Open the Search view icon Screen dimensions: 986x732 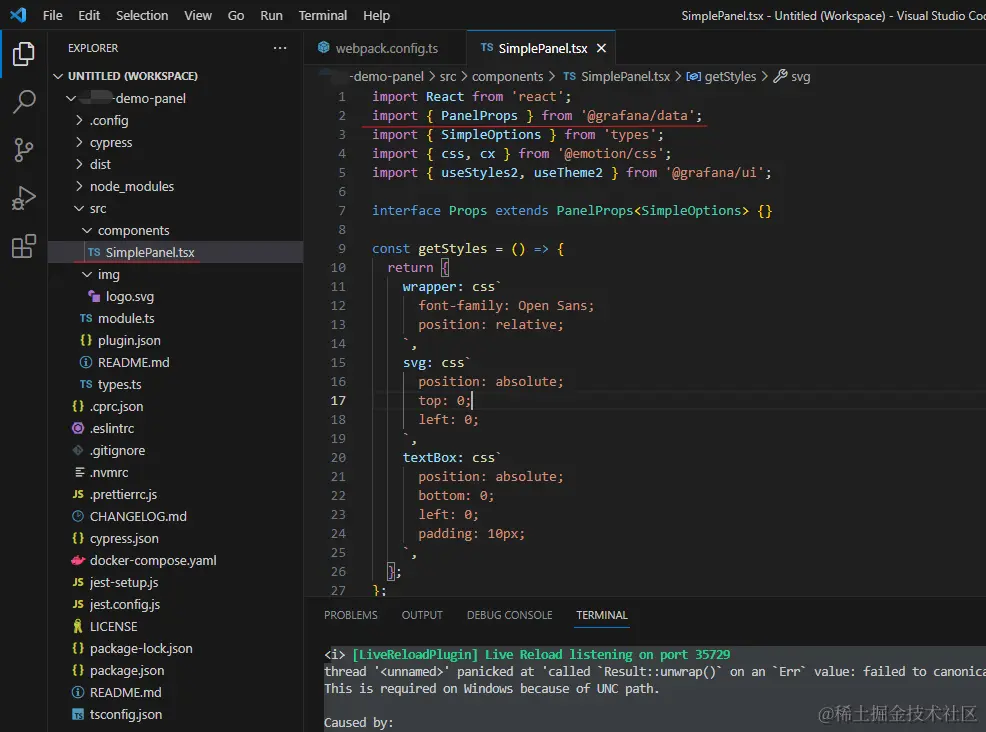24,102
